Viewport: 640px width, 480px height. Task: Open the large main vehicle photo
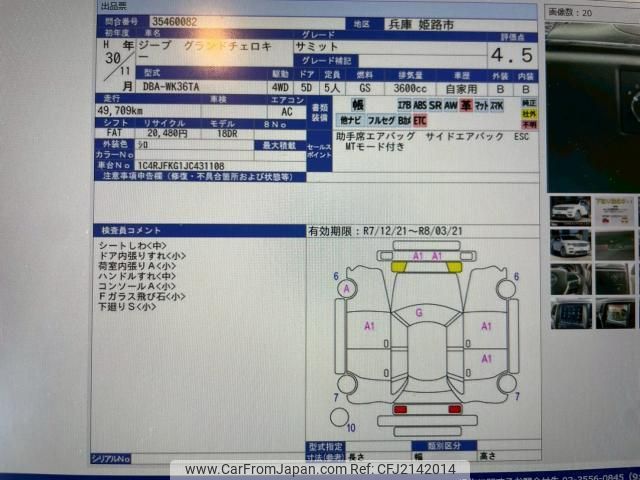[x=593, y=100]
